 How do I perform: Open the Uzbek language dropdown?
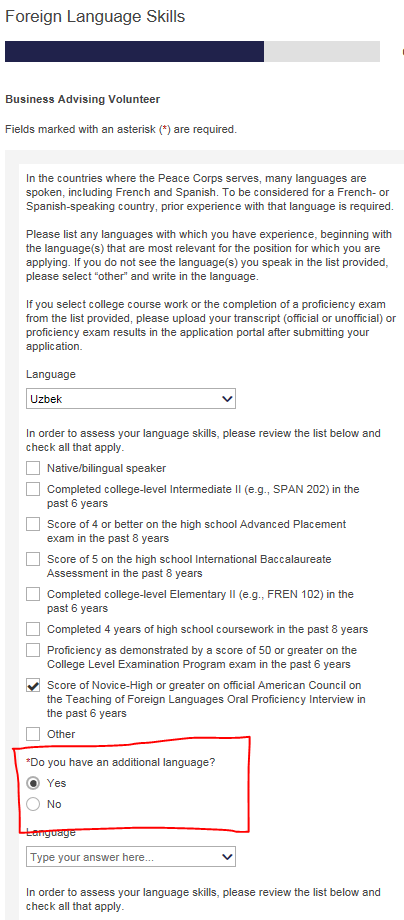(x=131, y=399)
